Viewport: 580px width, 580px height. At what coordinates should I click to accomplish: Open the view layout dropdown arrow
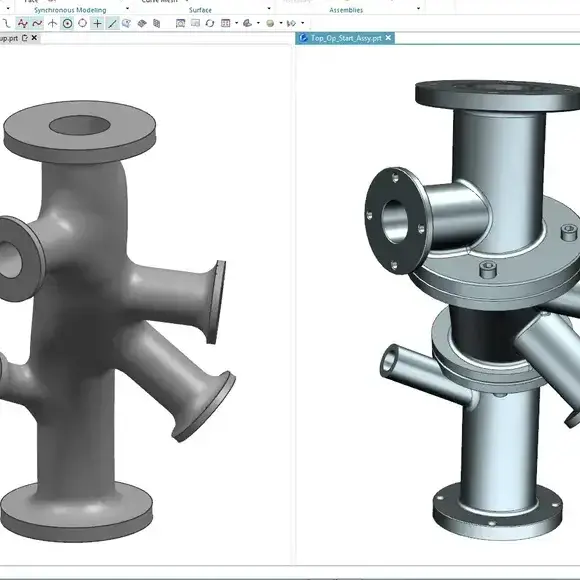(236, 23)
